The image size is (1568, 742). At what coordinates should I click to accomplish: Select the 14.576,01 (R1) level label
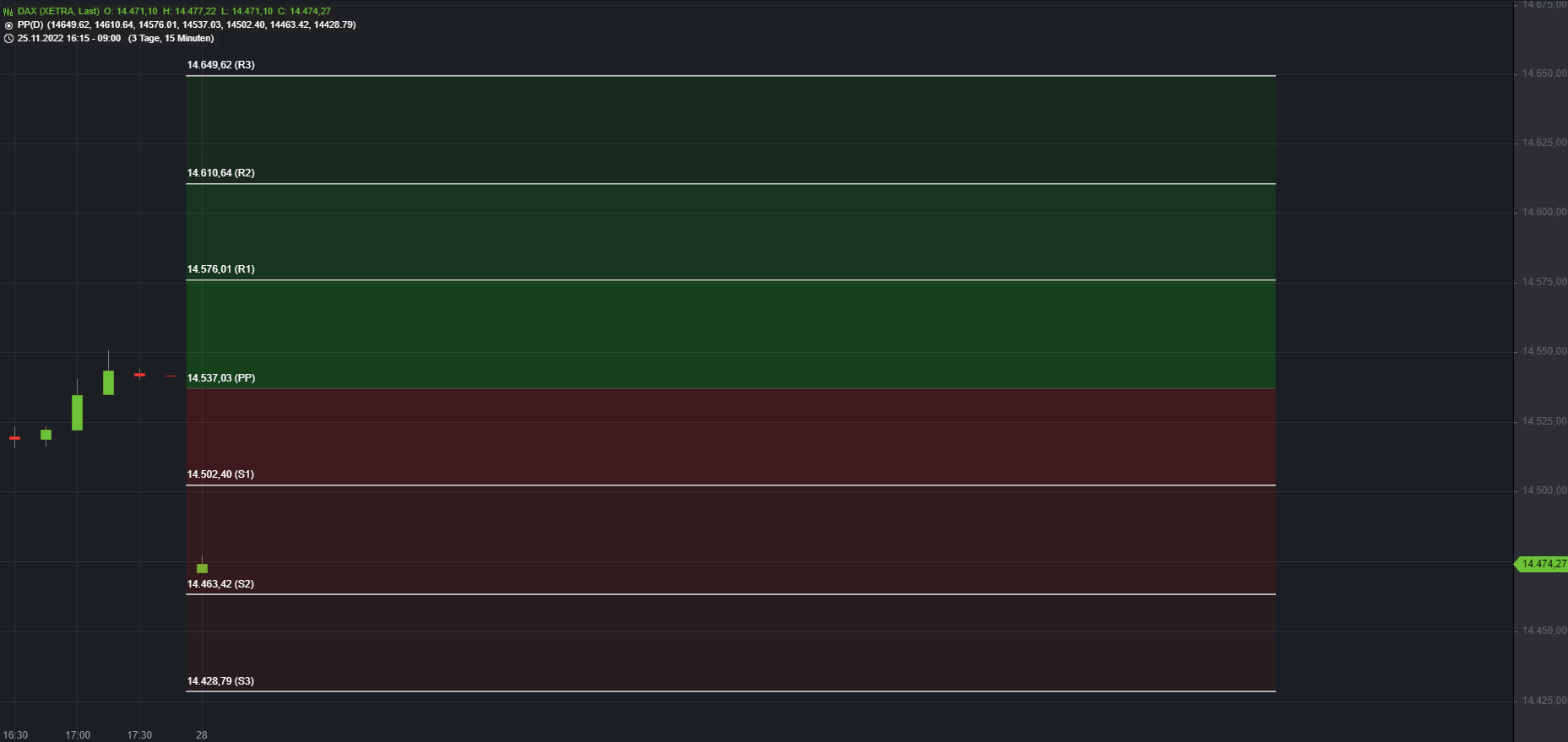point(220,269)
